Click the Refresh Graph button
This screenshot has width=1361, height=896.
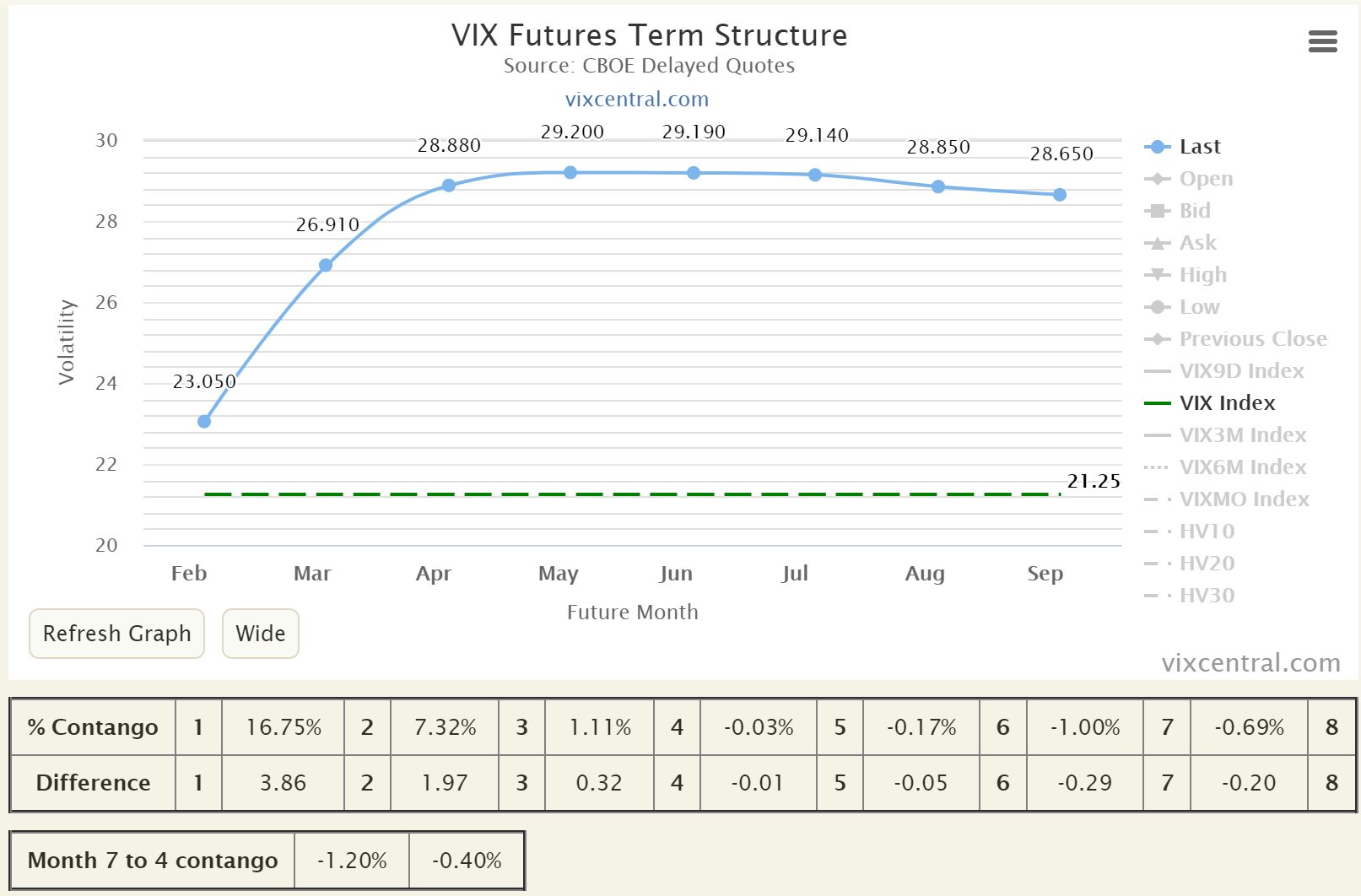(116, 634)
